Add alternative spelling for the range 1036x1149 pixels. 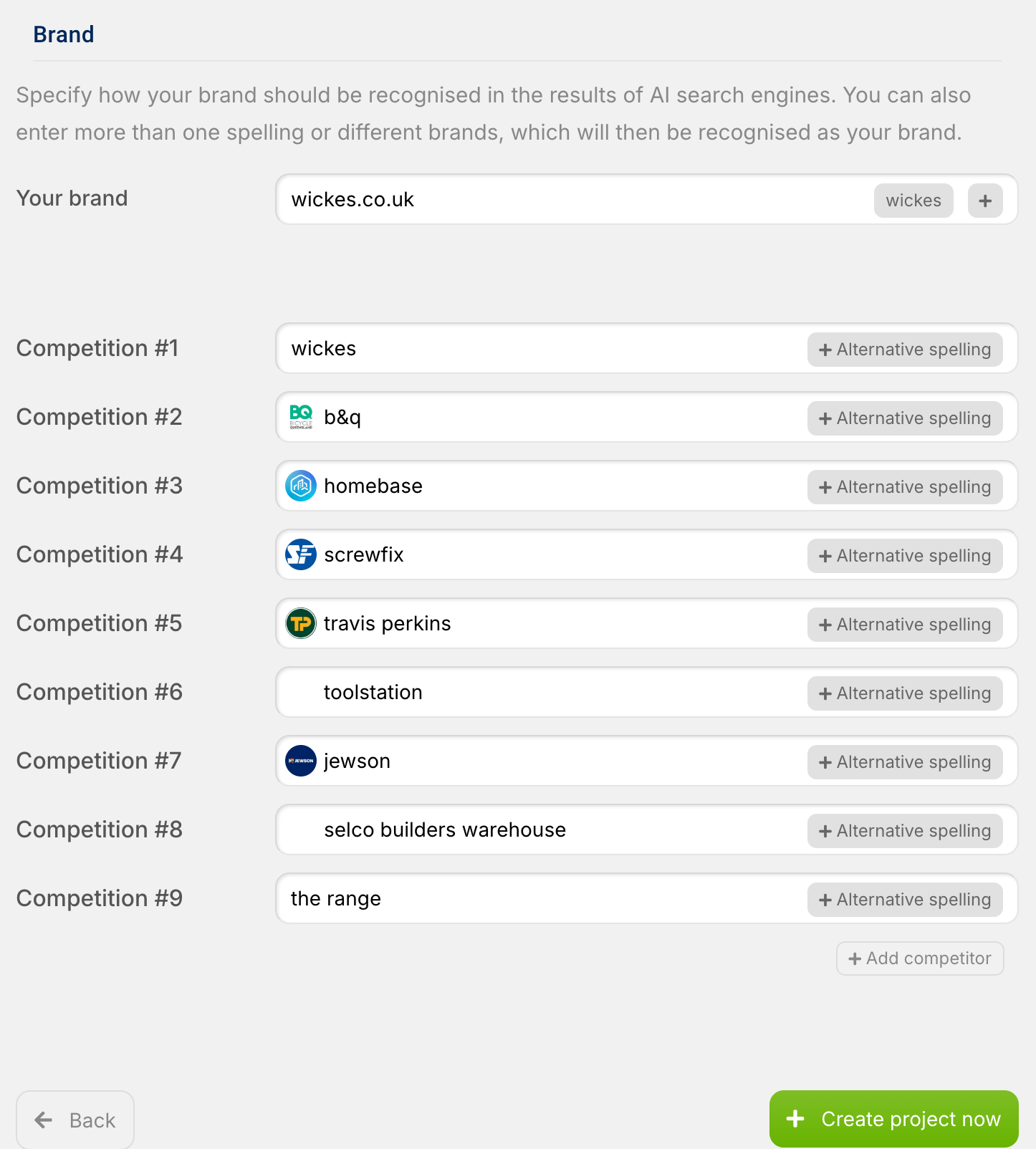(x=905, y=900)
